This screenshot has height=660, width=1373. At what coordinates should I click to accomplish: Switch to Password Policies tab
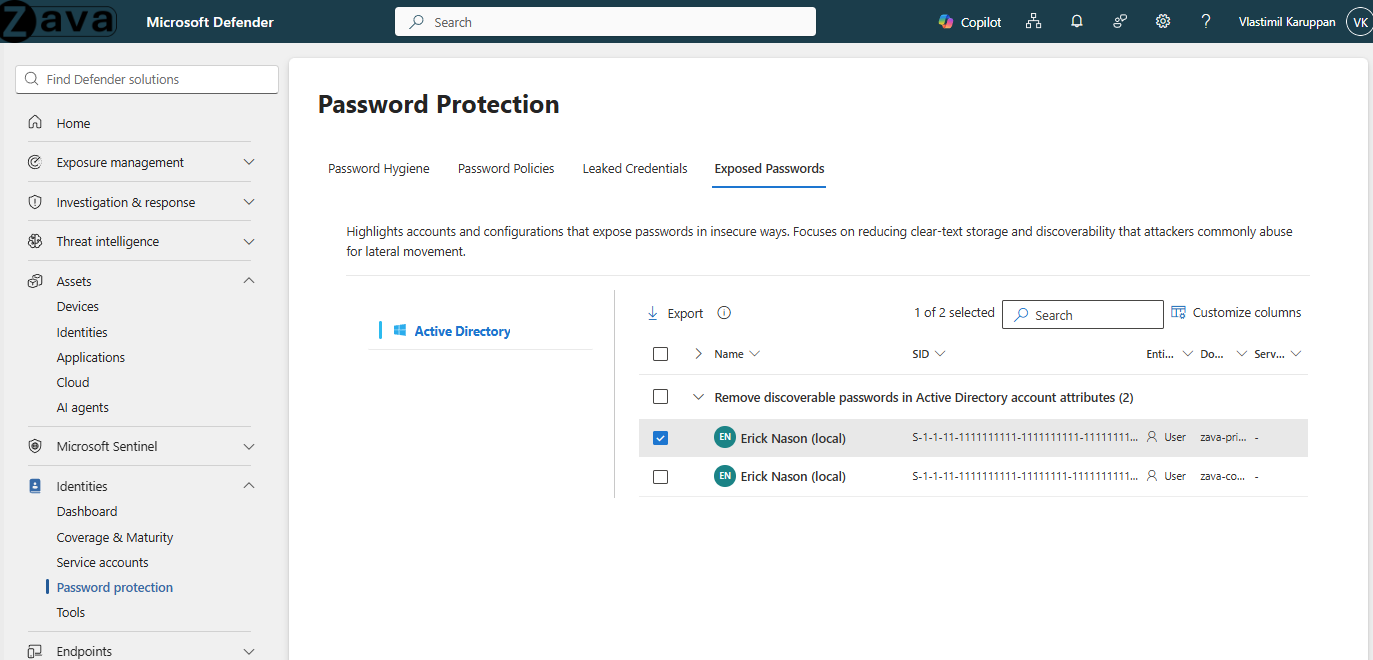pyautogui.click(x=506, y=169)
